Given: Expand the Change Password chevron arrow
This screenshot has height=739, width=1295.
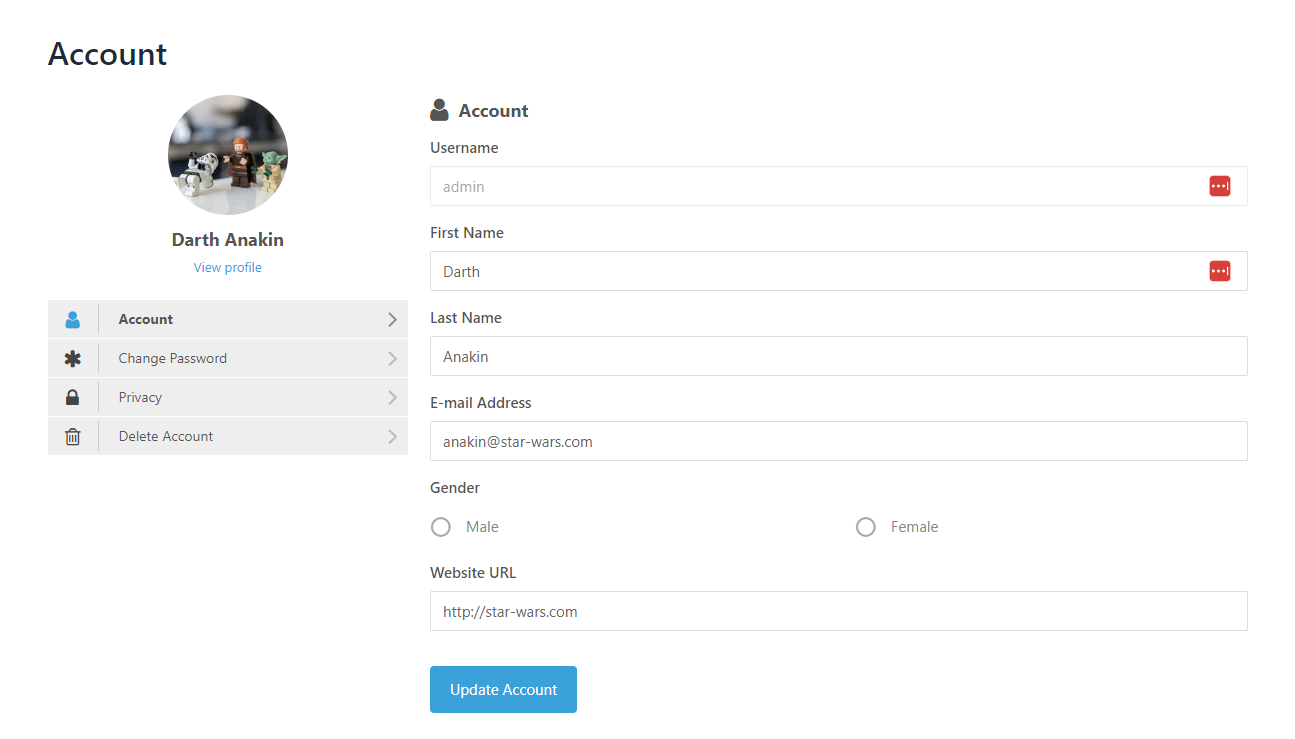Looking at the screenshot, I should pos(392,359).
